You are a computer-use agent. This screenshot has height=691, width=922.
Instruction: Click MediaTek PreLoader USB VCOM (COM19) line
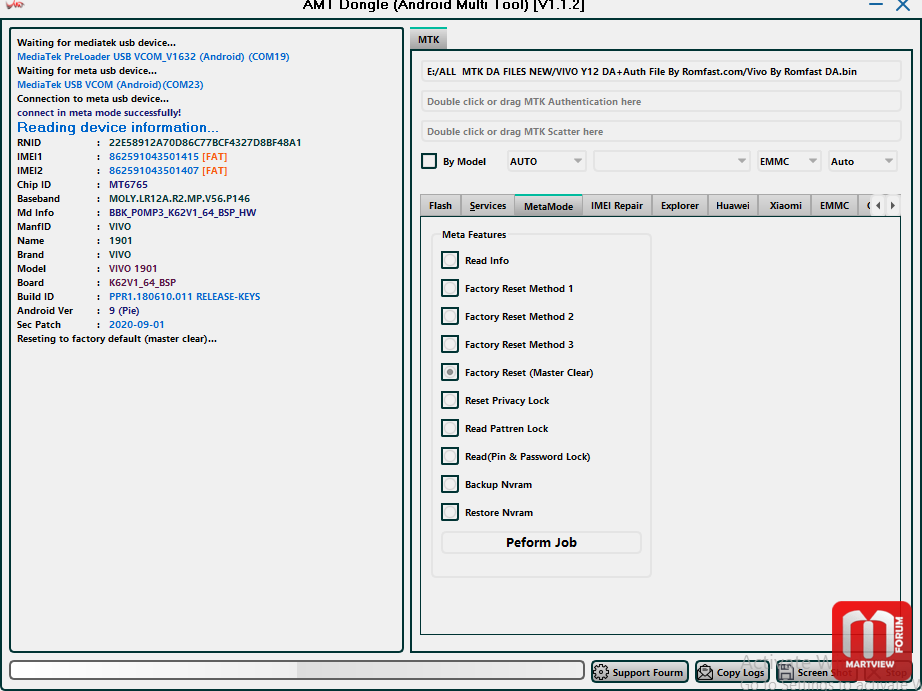coord(153,56)
